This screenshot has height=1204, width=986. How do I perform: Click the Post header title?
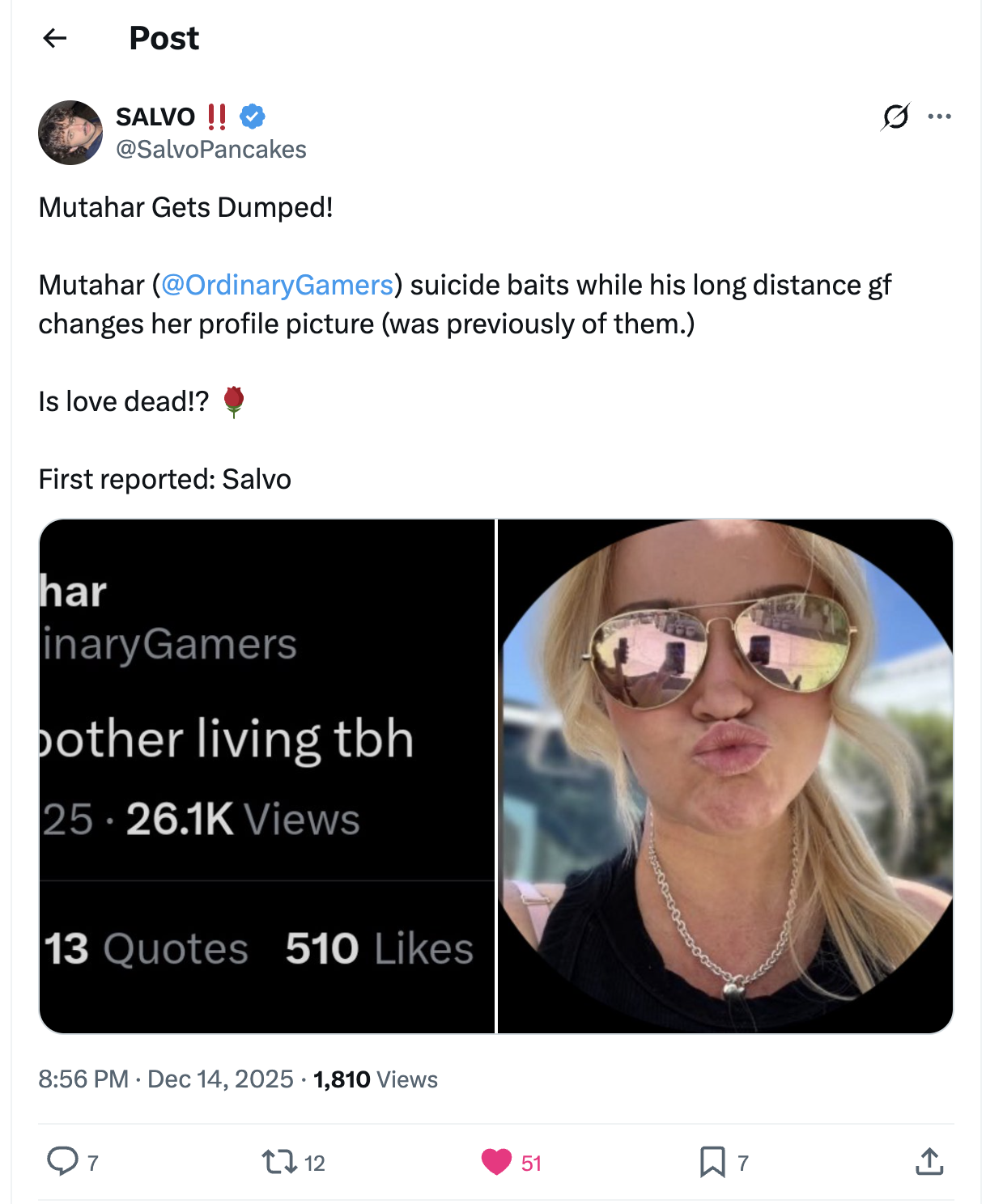[x=164, y=38]
